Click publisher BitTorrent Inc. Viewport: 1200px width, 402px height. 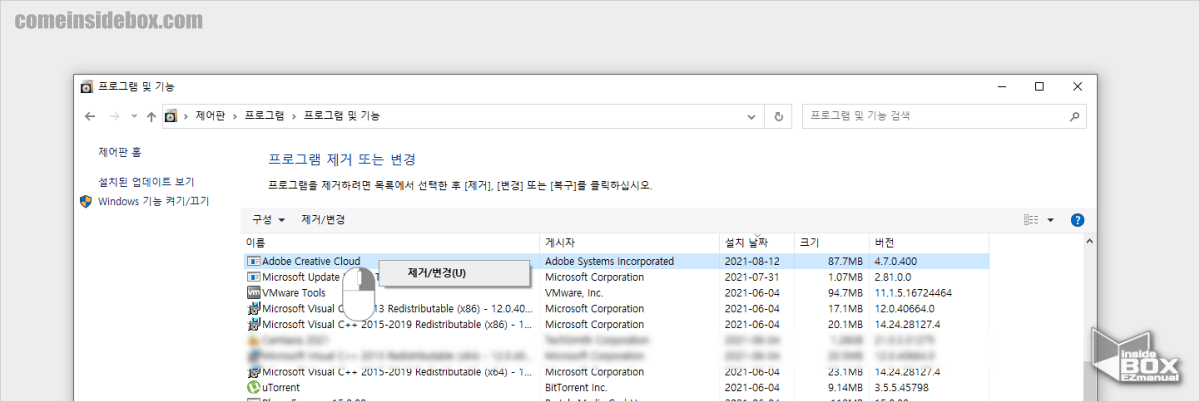(576, 388)
